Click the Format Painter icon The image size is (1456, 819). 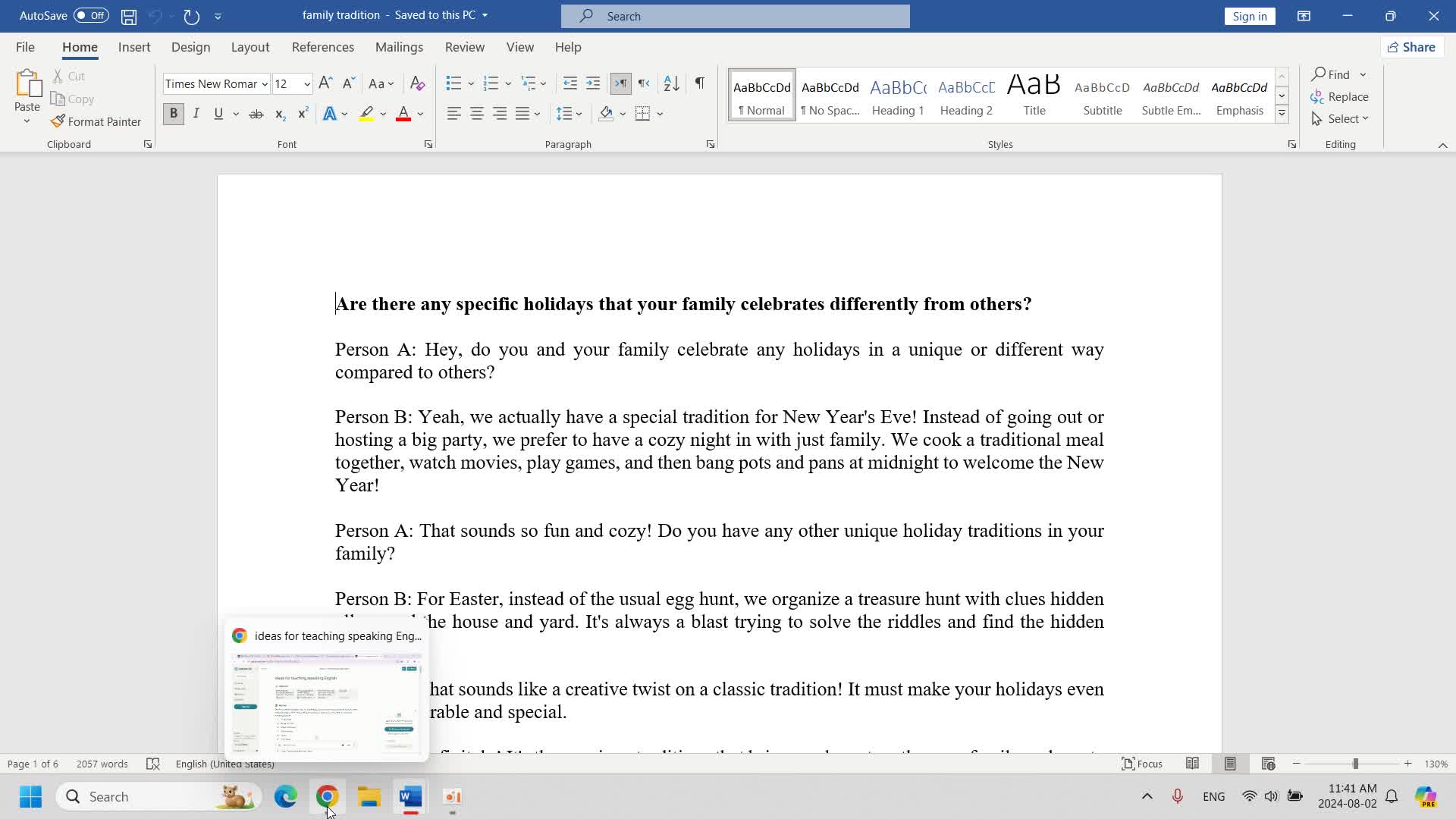point(58,121)
